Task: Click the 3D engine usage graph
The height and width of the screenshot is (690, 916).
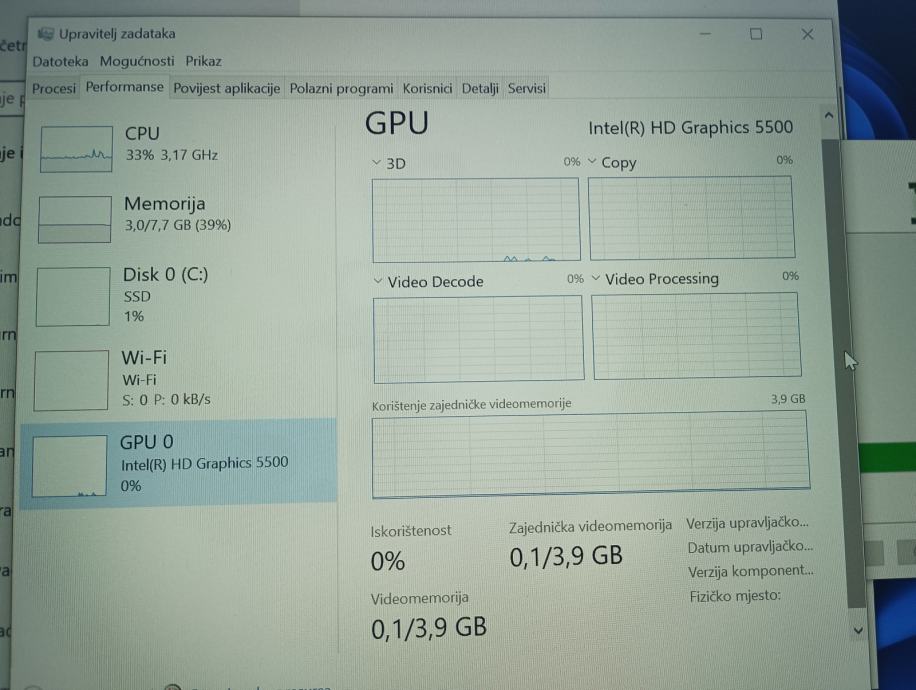Action: tap(476, 220)
